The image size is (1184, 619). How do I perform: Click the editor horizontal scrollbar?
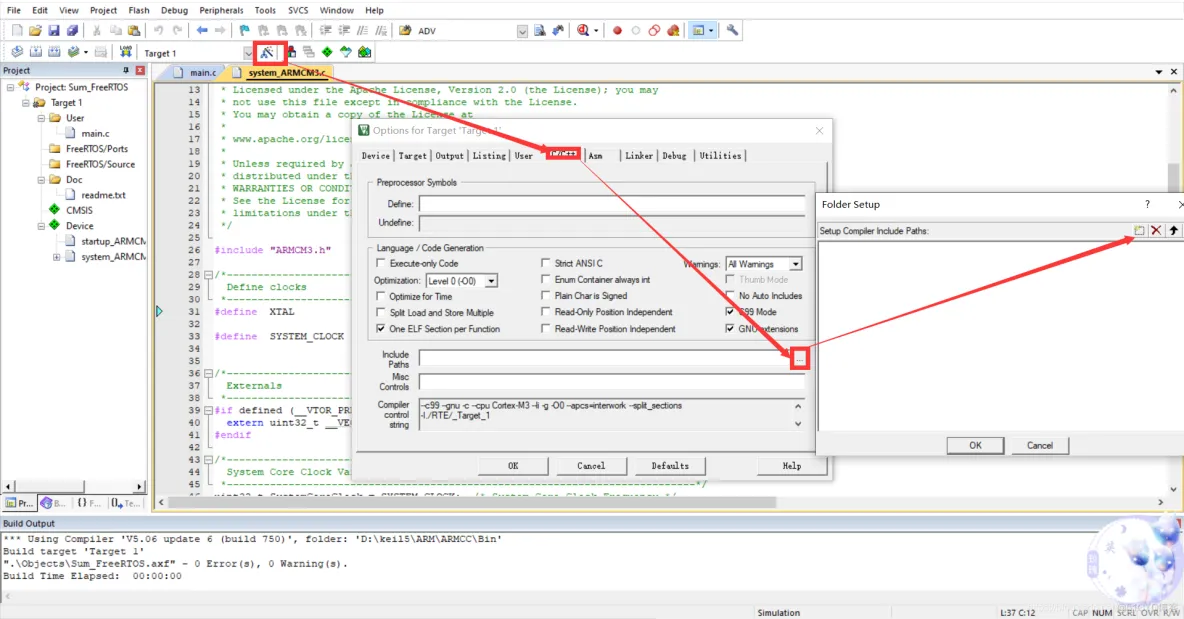(472, 502)
